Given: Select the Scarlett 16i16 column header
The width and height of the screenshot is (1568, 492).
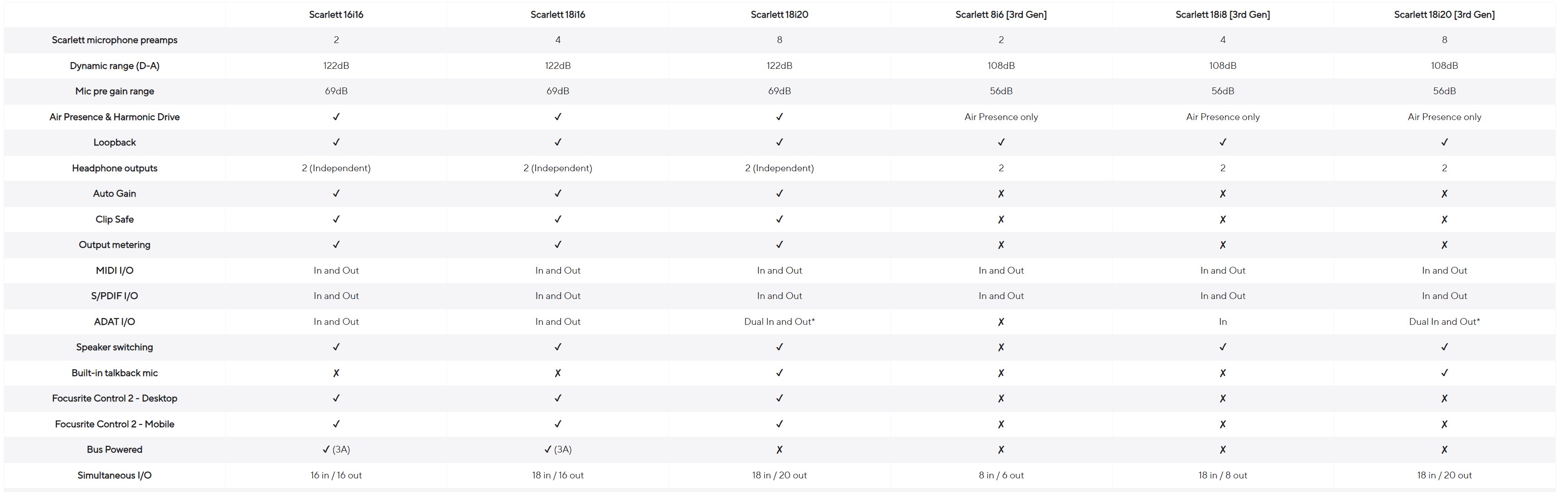Looking at the screenshot, I should pos(336,14).
